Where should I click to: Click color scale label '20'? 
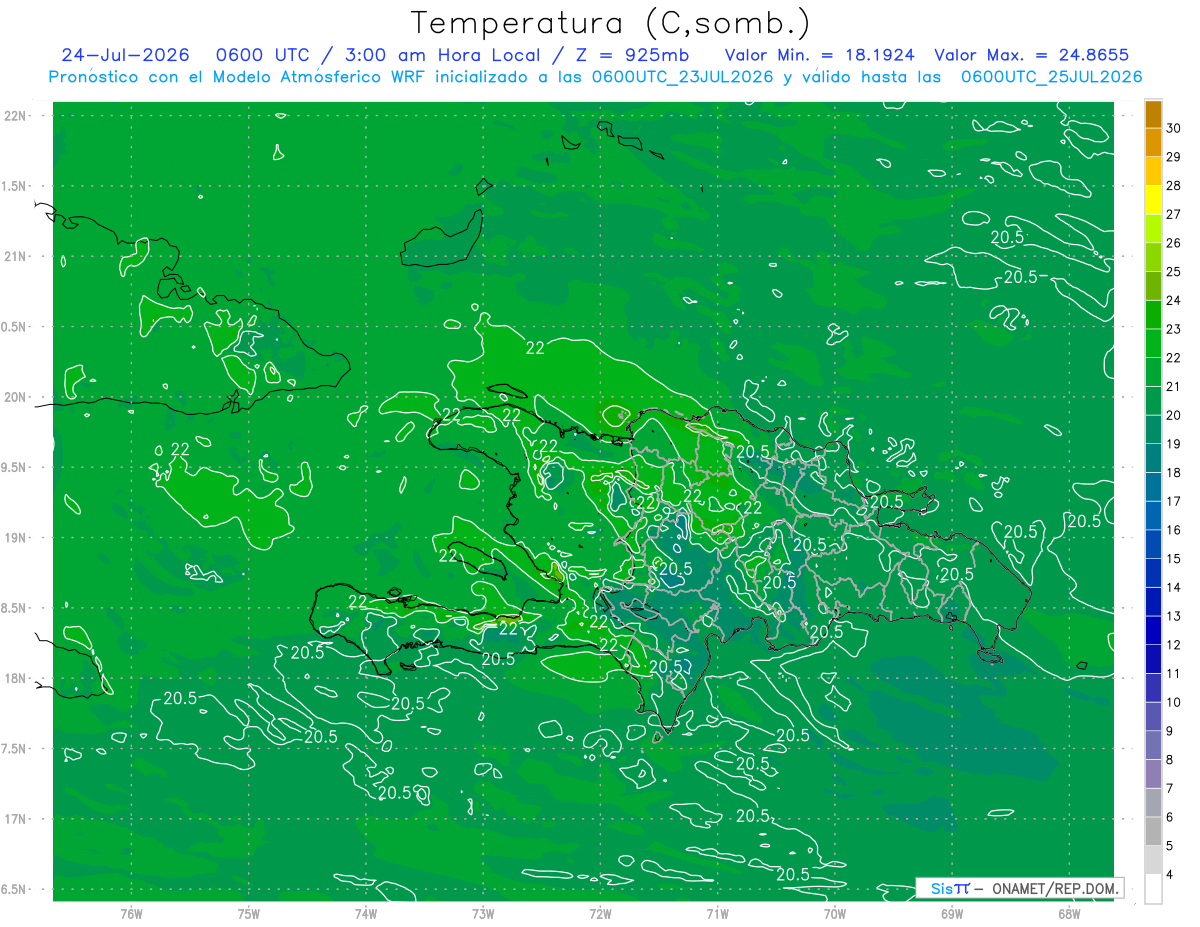(x=1174, y=415)
